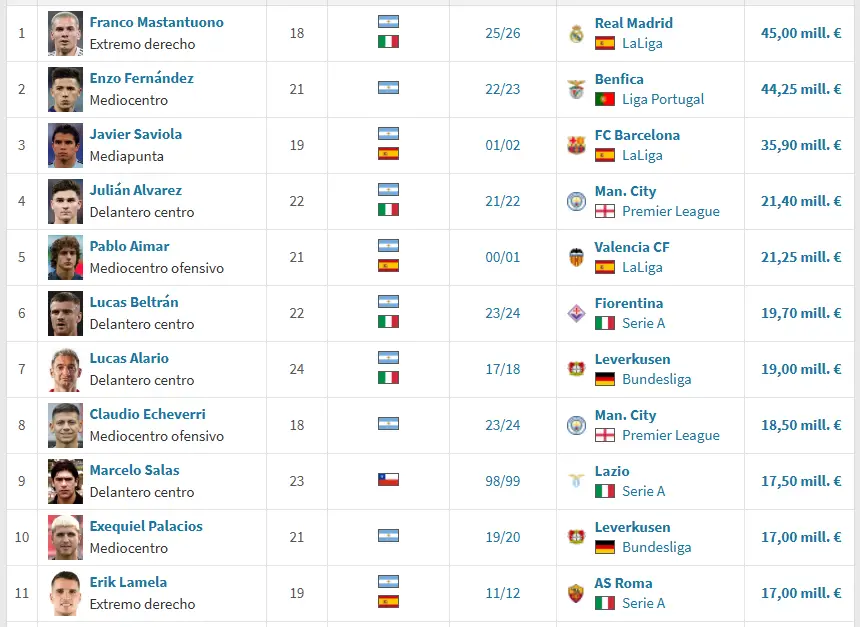Open Enzo Fernández's 22/23 season link

click(503, 89)
